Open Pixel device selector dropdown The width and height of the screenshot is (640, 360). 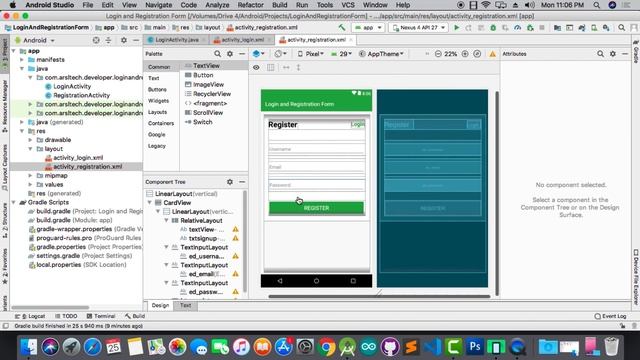pos(311,54)
